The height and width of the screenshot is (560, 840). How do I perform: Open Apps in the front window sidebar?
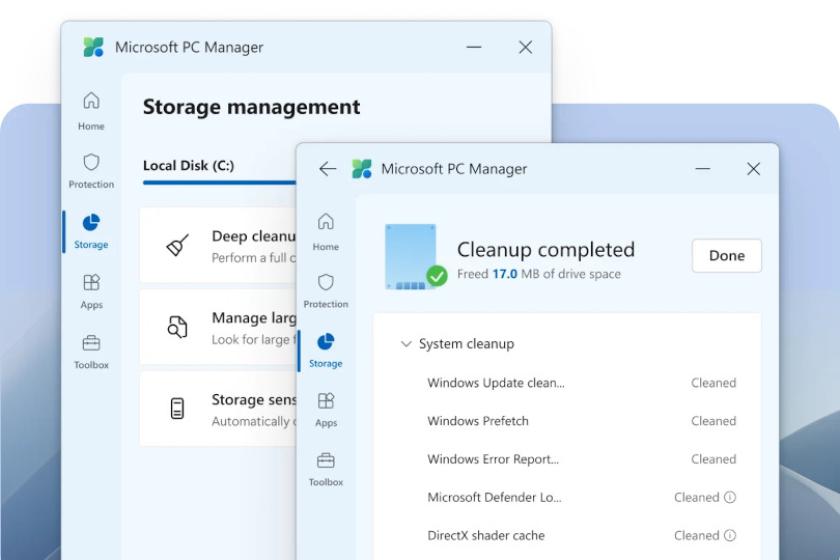pyautogui.click(x=326, y=410)
